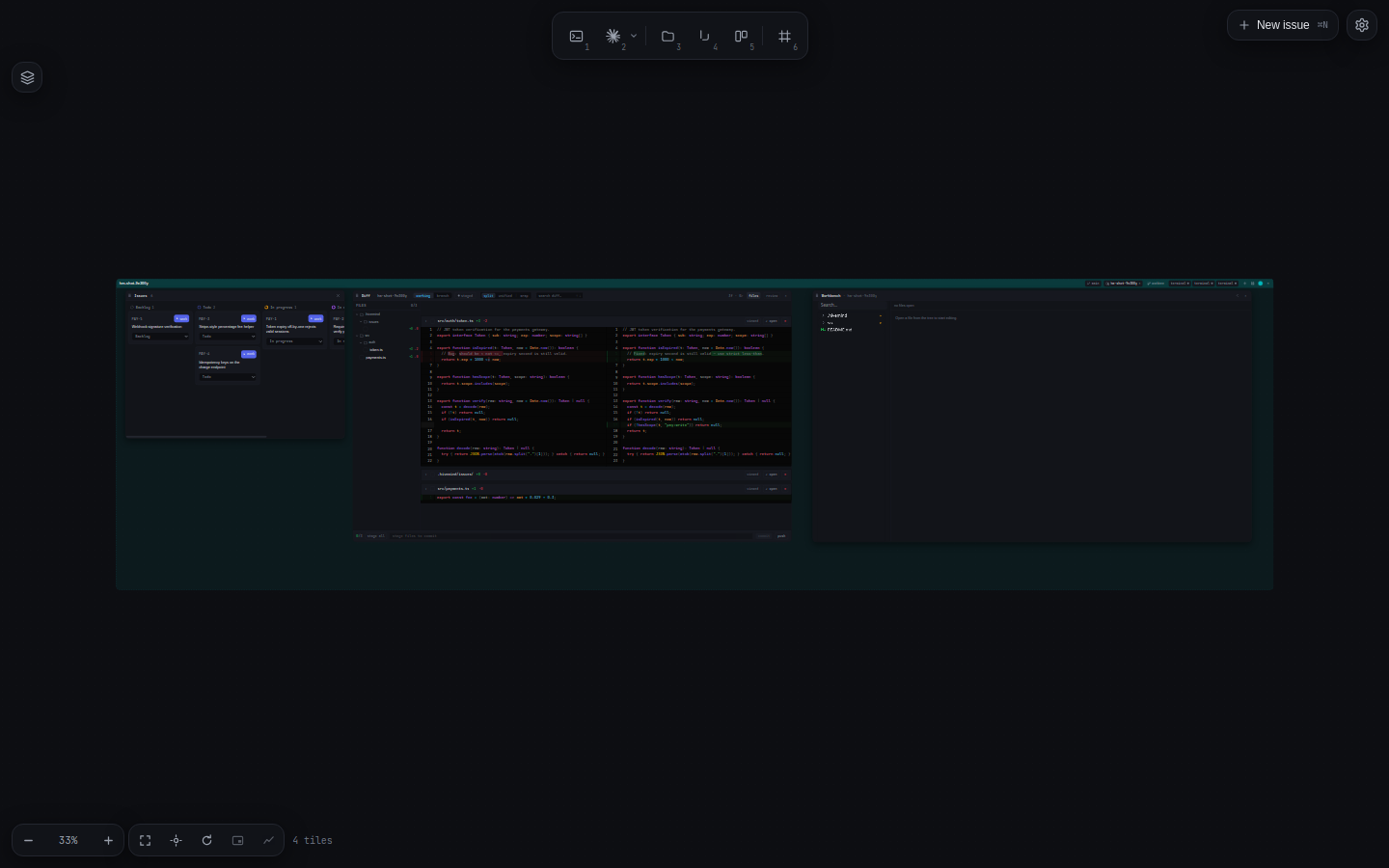
Task: Open src/auth/token.ts file via open button
Action: pos(772,321)
